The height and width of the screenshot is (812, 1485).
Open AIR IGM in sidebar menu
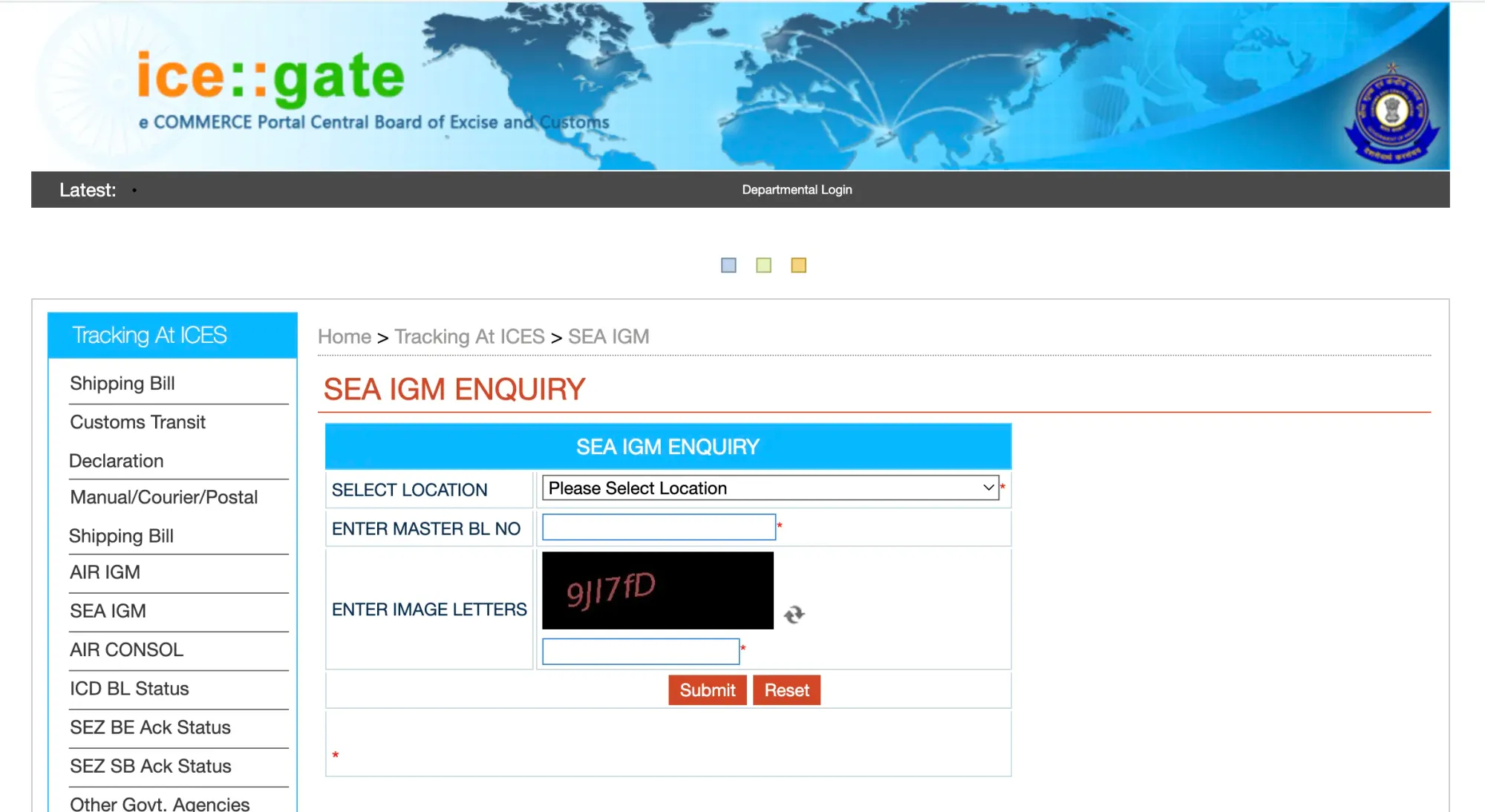(105, 573)
